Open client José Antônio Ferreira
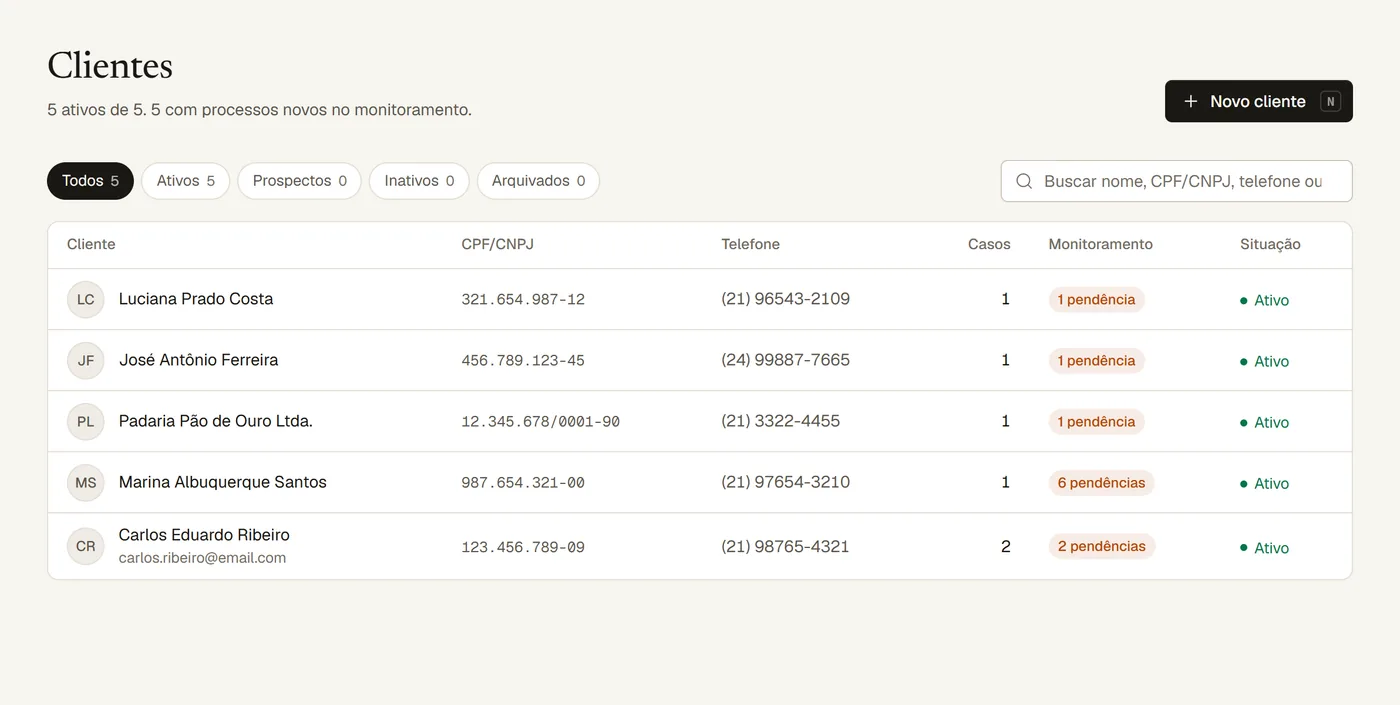Screen dimensions: 1400x705 [198, 360]
